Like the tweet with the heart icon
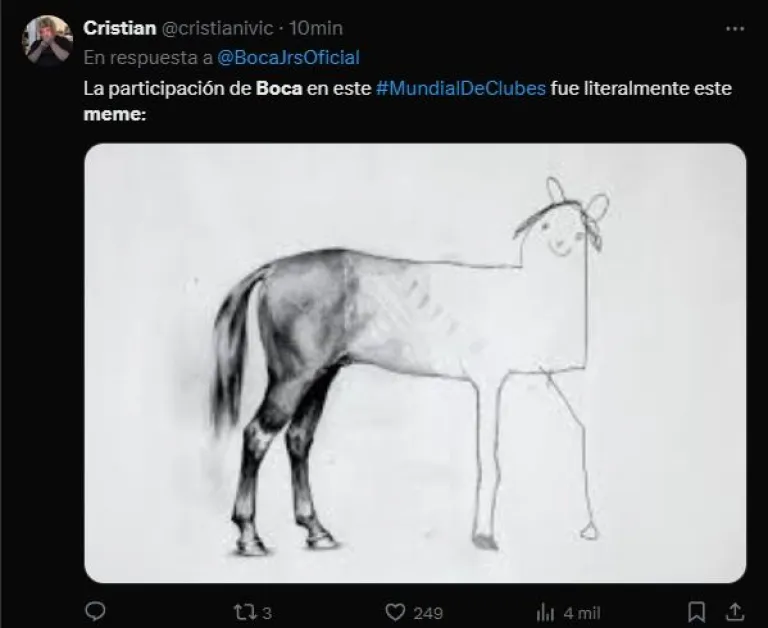768x628 pixels. pos(396,610)
